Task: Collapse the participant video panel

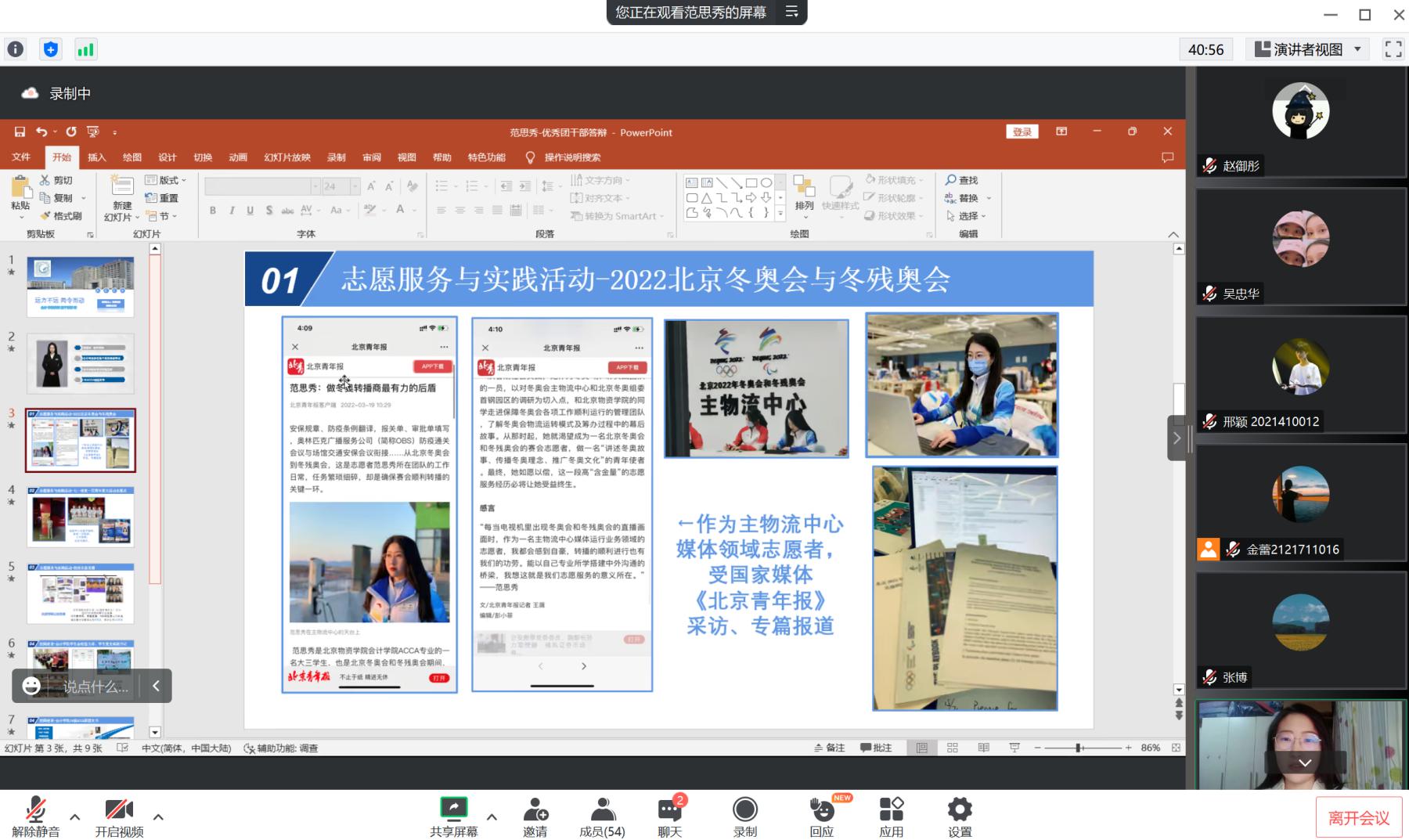Action: (x=1176, y=438)
